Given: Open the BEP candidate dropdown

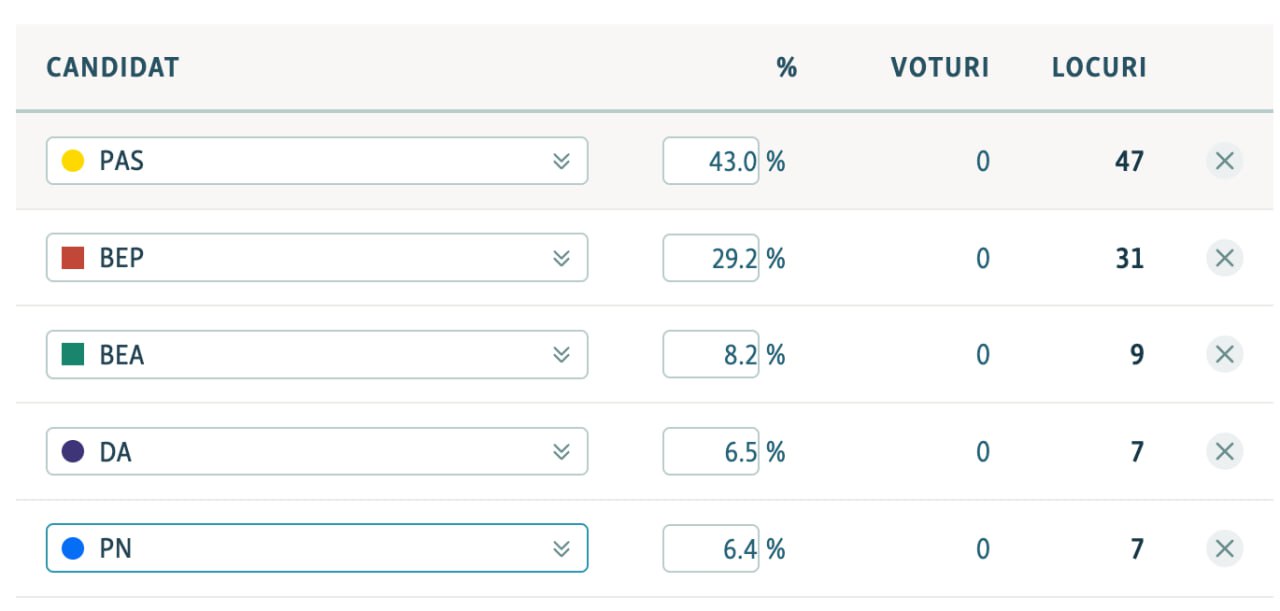Looking at the screenshot, I should pyautogui.click(x=317, y=258).
